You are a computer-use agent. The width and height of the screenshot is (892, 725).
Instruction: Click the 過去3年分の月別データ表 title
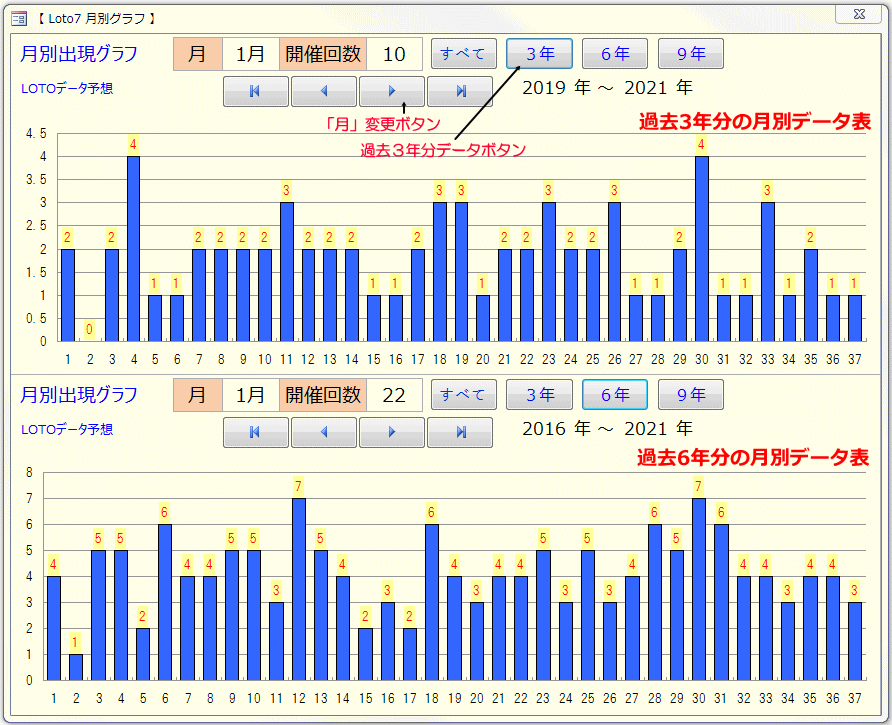click(755, 121)
